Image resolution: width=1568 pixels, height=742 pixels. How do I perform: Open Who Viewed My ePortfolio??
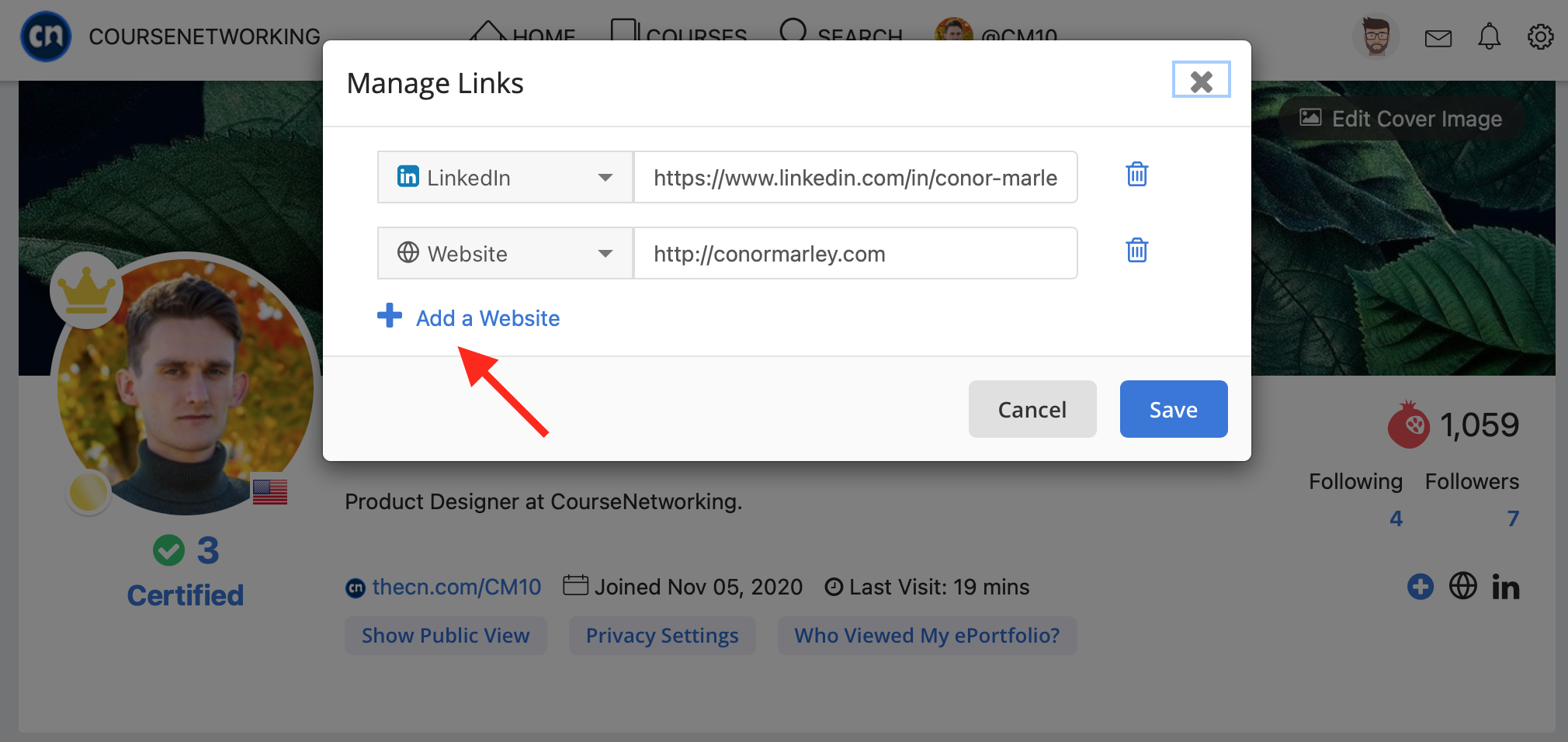(927, 636)
